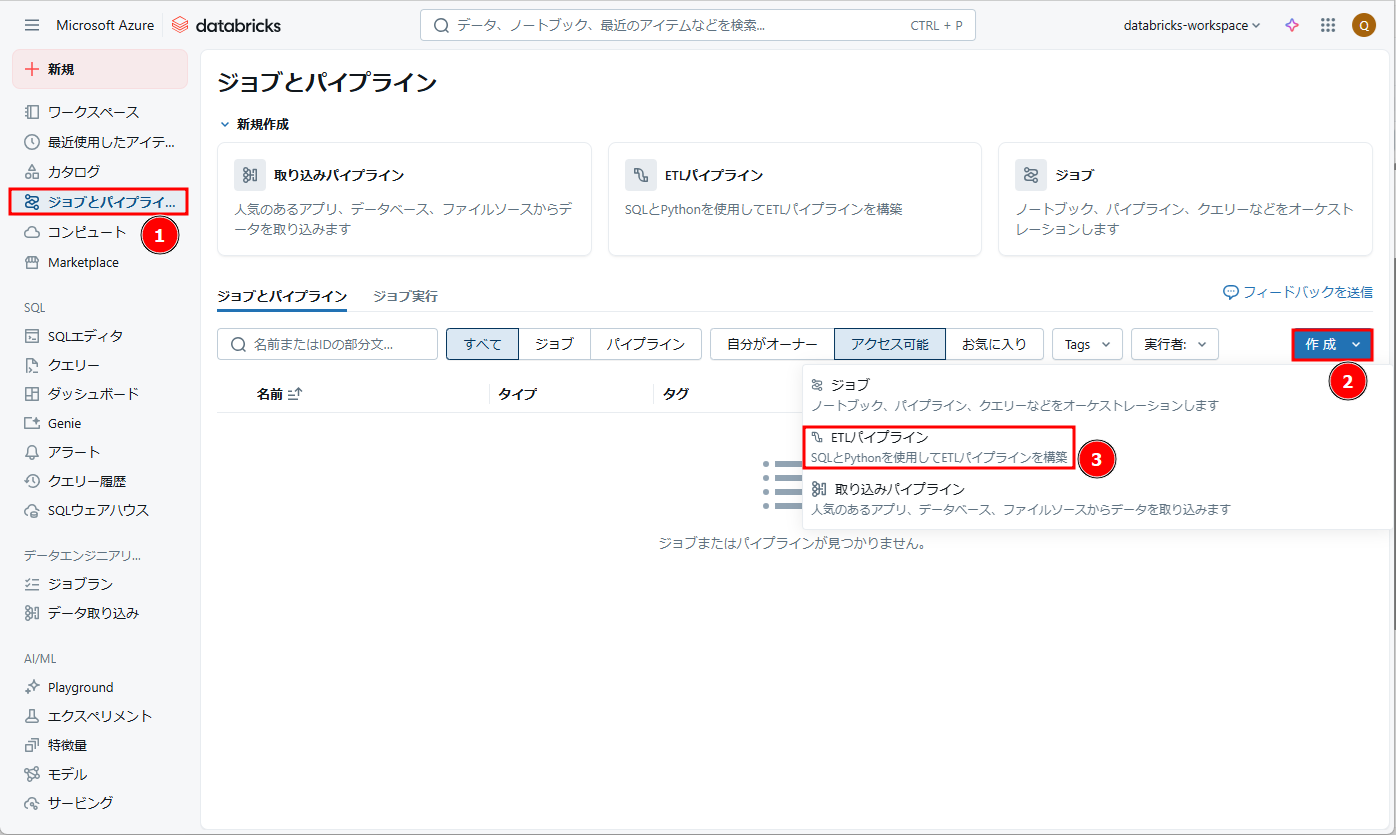Click the 新規 button
This screenshot has height=835, width=1396.
100,69
